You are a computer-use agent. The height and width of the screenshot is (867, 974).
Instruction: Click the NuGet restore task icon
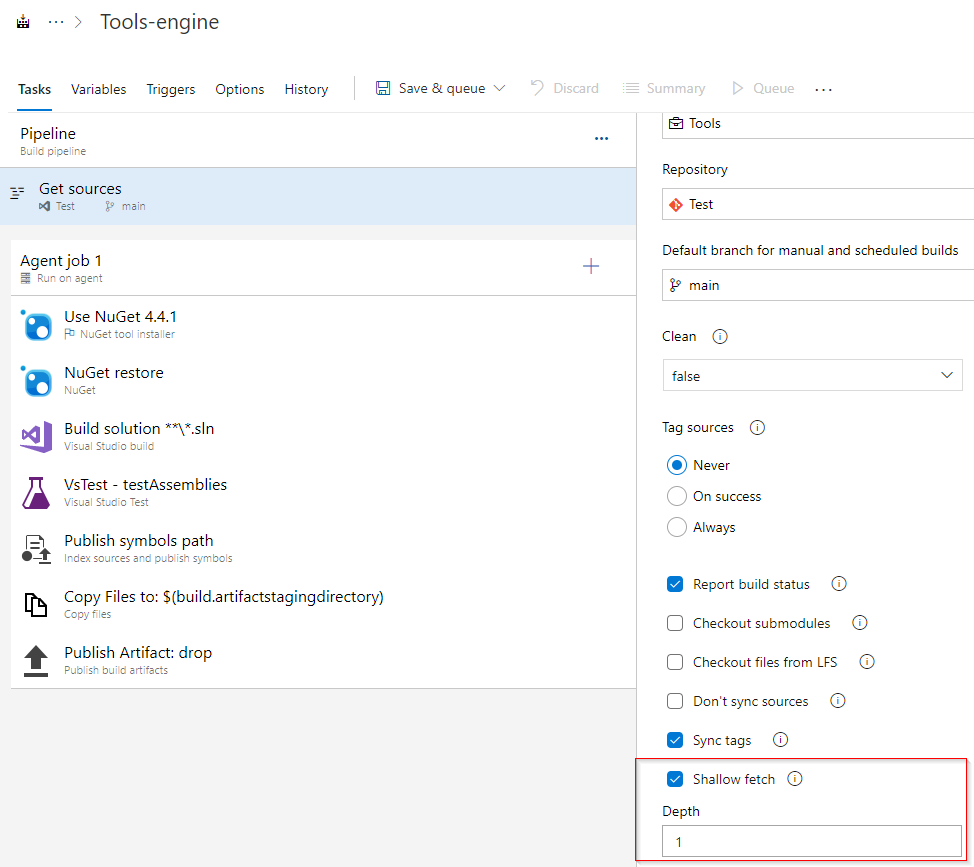(x=37, y=381)
